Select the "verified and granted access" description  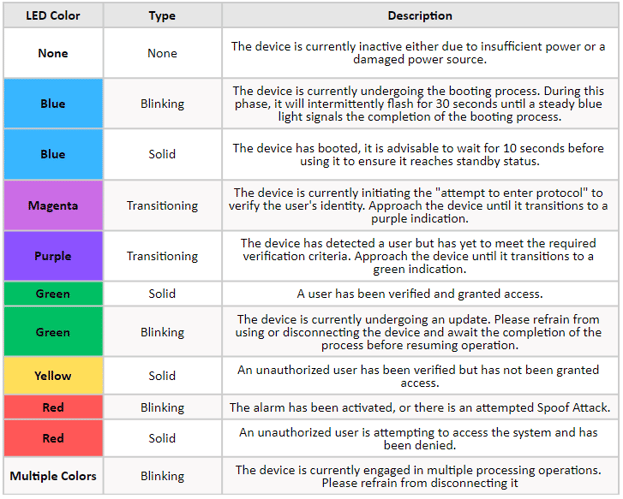tap(419, 294)
